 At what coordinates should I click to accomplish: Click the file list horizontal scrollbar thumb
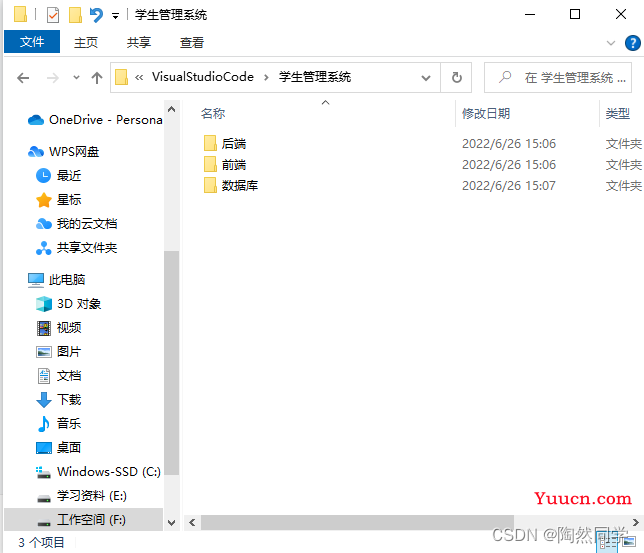(357, 523)
